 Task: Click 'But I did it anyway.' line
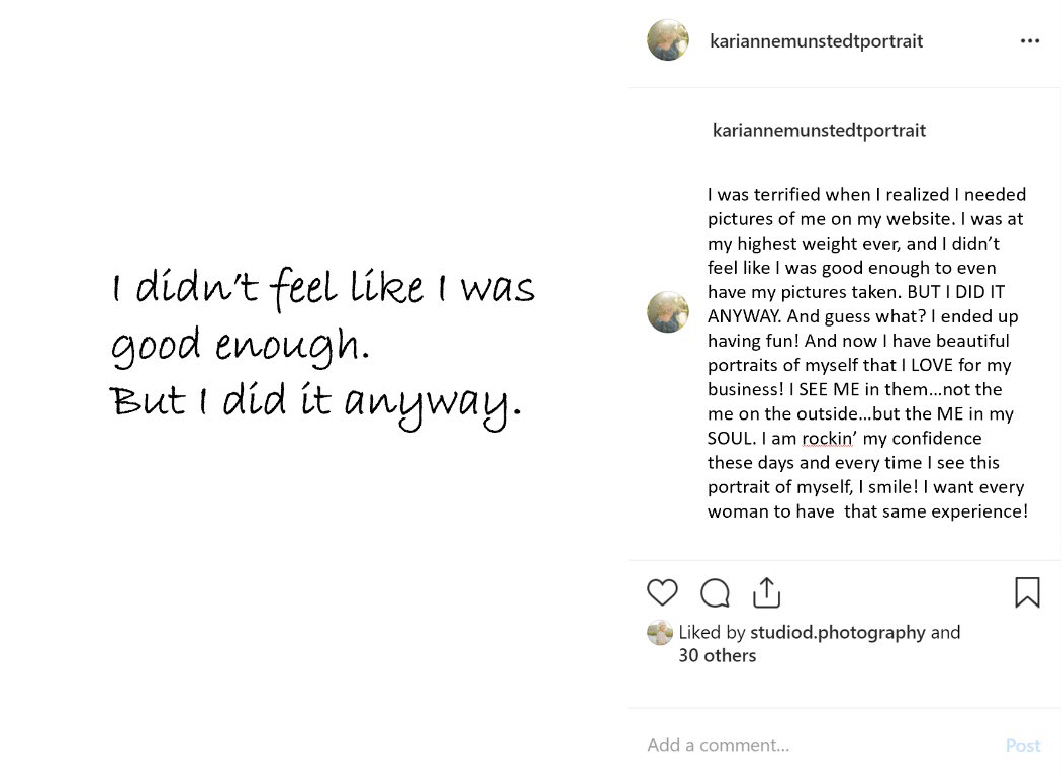(x=315, y=401)
